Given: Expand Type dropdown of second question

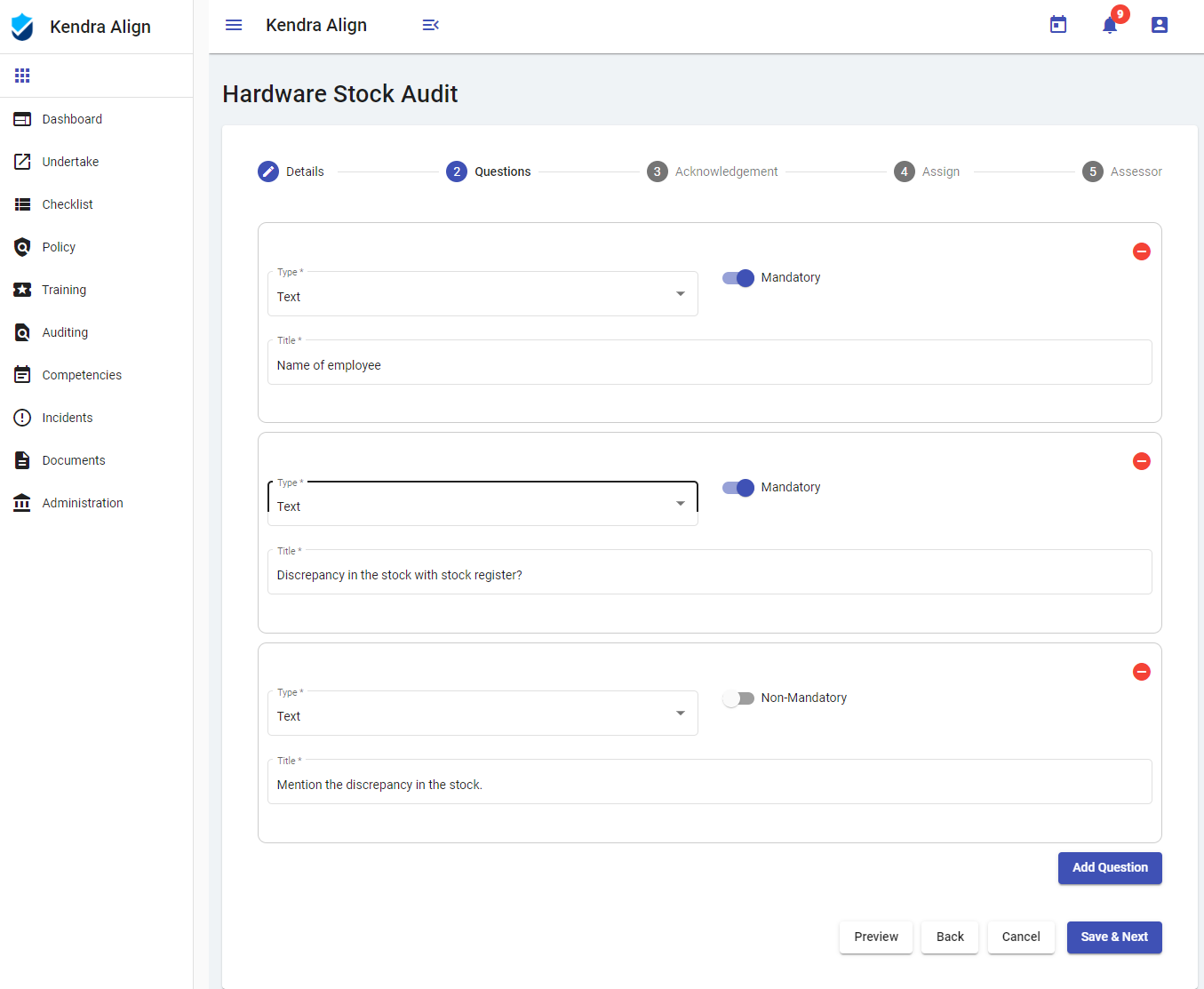Looking at the screenshot, I should tap(482, 506).
